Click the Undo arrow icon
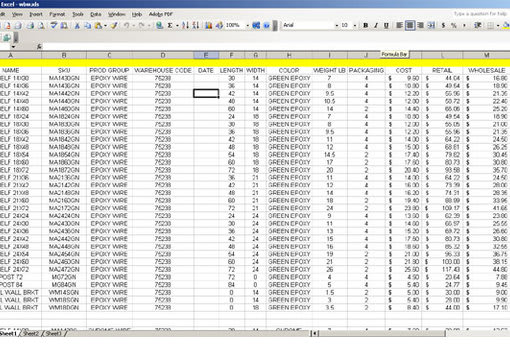The image size is (510, 360). click(x=127, y=25)
